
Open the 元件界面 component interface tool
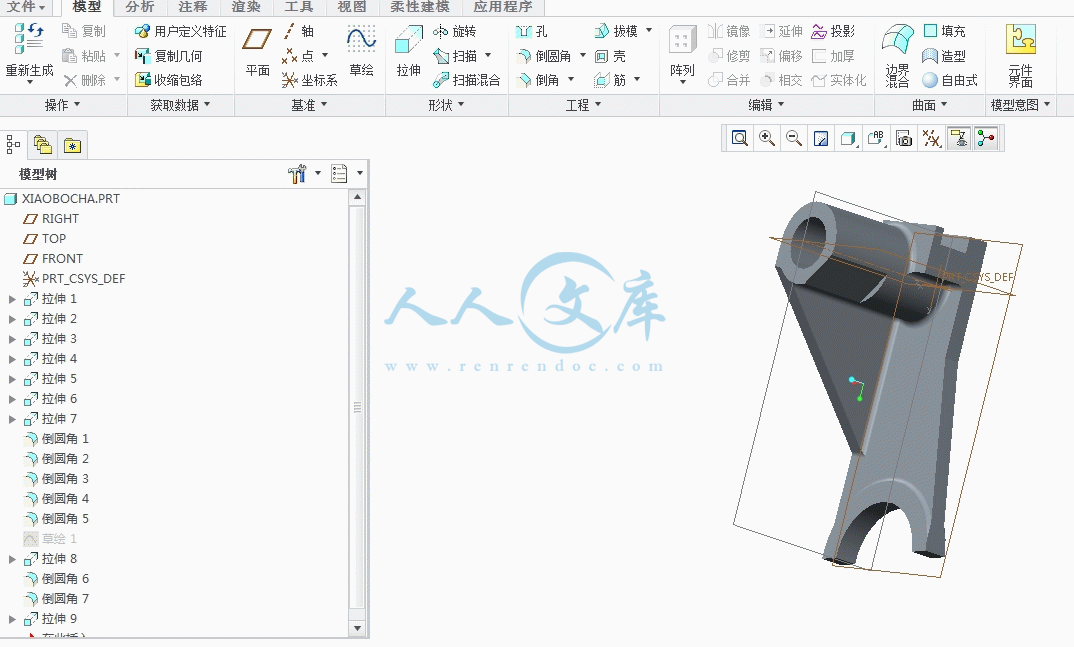(x=1021, y=55)
